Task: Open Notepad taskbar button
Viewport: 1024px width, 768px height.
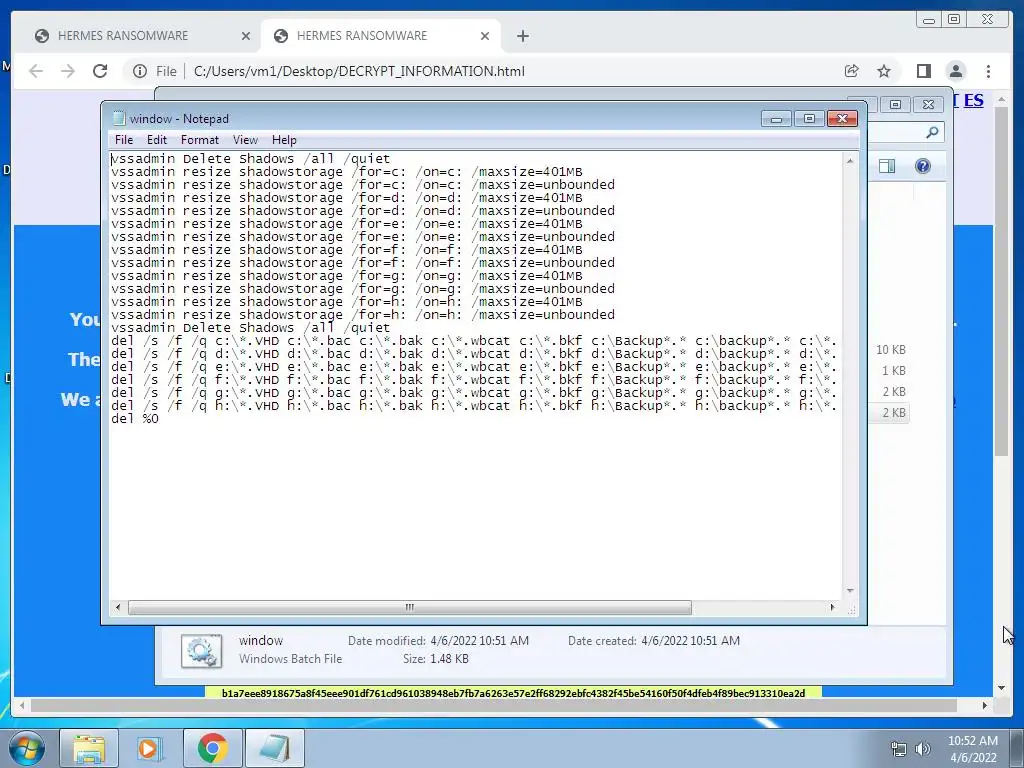Action: pos(275,748)
